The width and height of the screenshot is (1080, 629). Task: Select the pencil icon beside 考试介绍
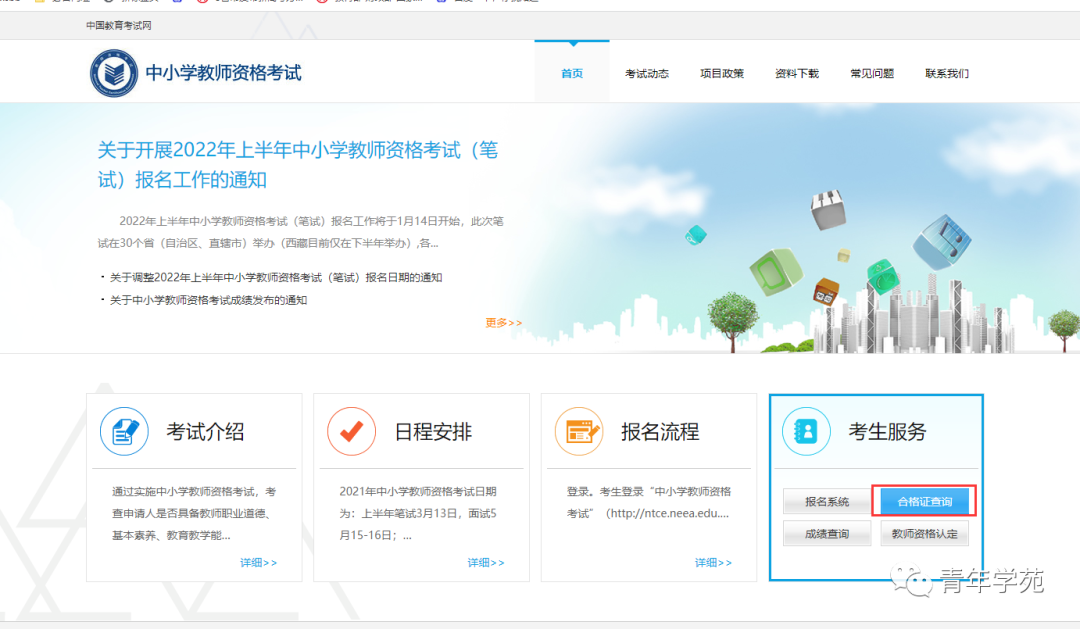coord(123,431)
